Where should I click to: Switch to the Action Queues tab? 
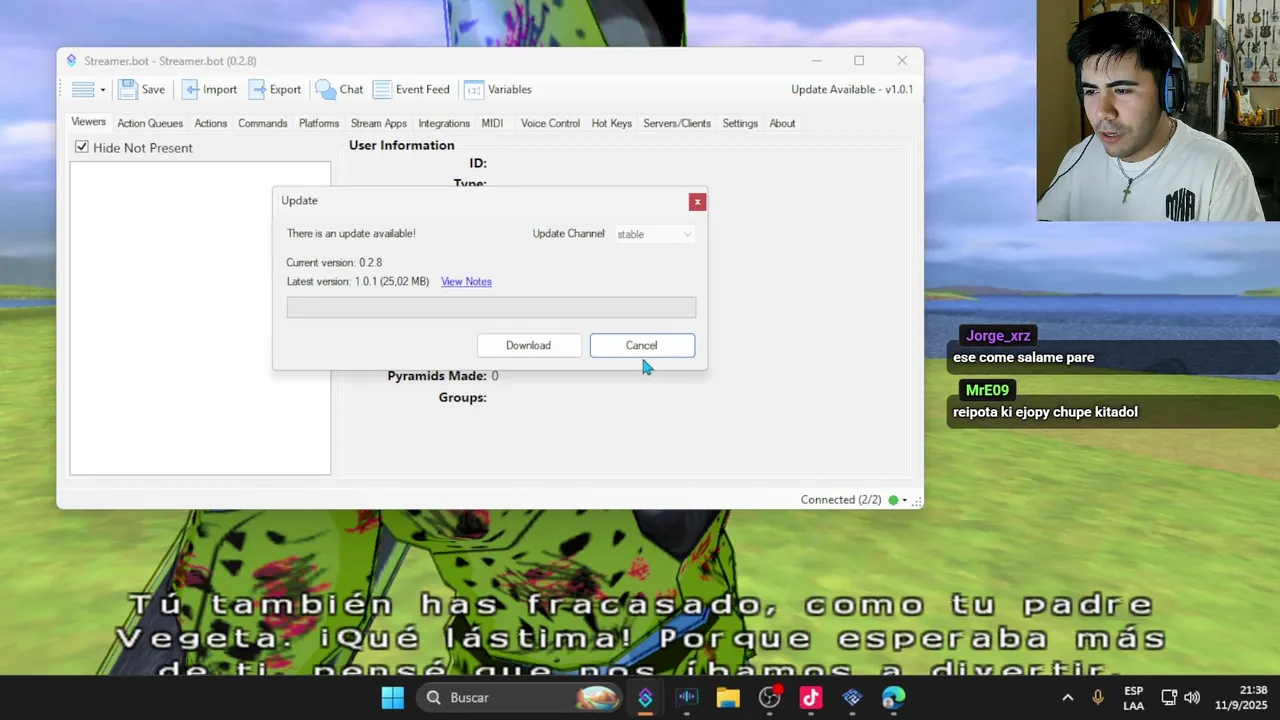pyautogui.click(x=150, y=124)
